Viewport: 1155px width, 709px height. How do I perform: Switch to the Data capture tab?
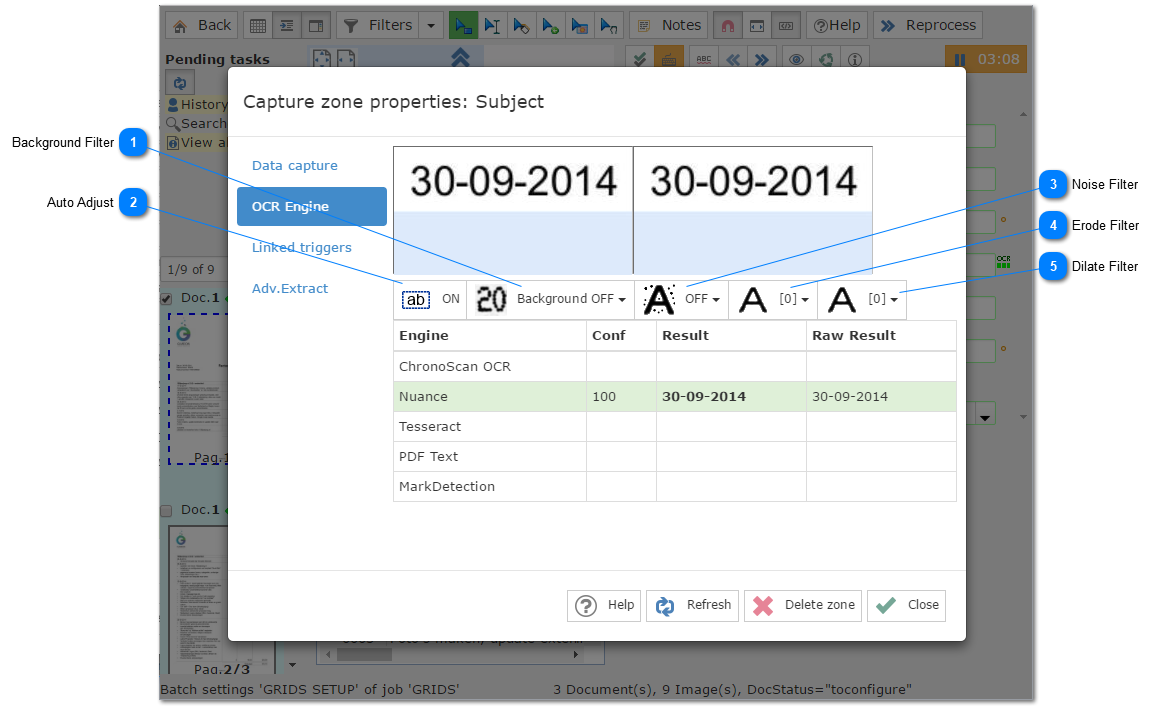point(295,166)
